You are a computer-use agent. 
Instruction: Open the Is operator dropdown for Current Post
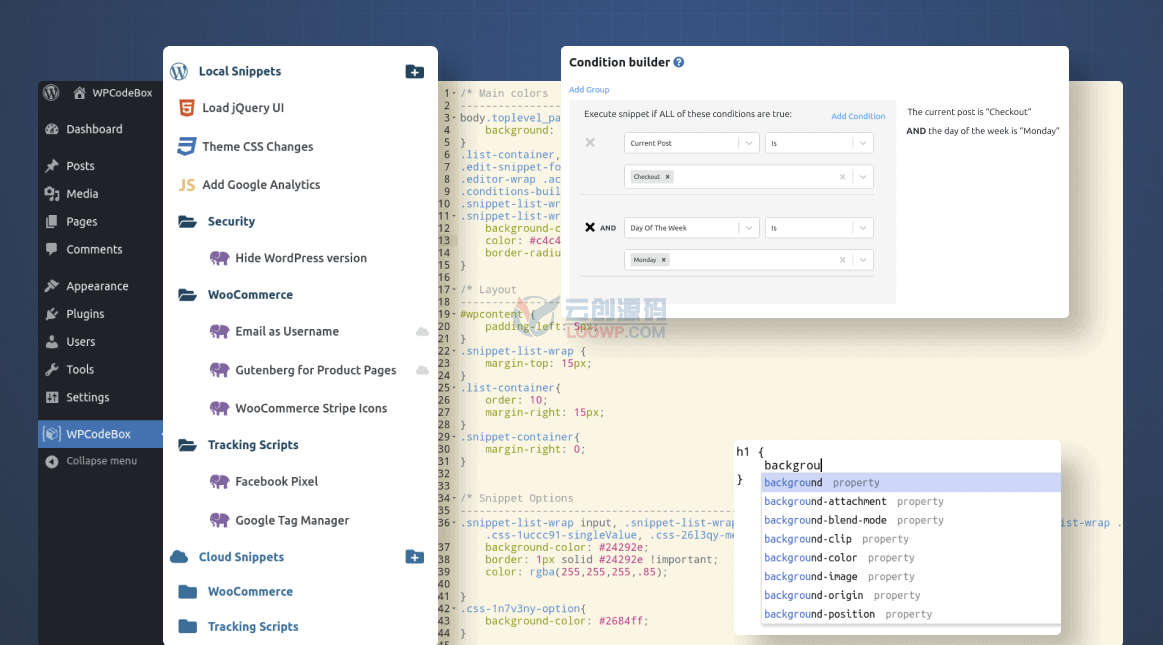[819, 143]
